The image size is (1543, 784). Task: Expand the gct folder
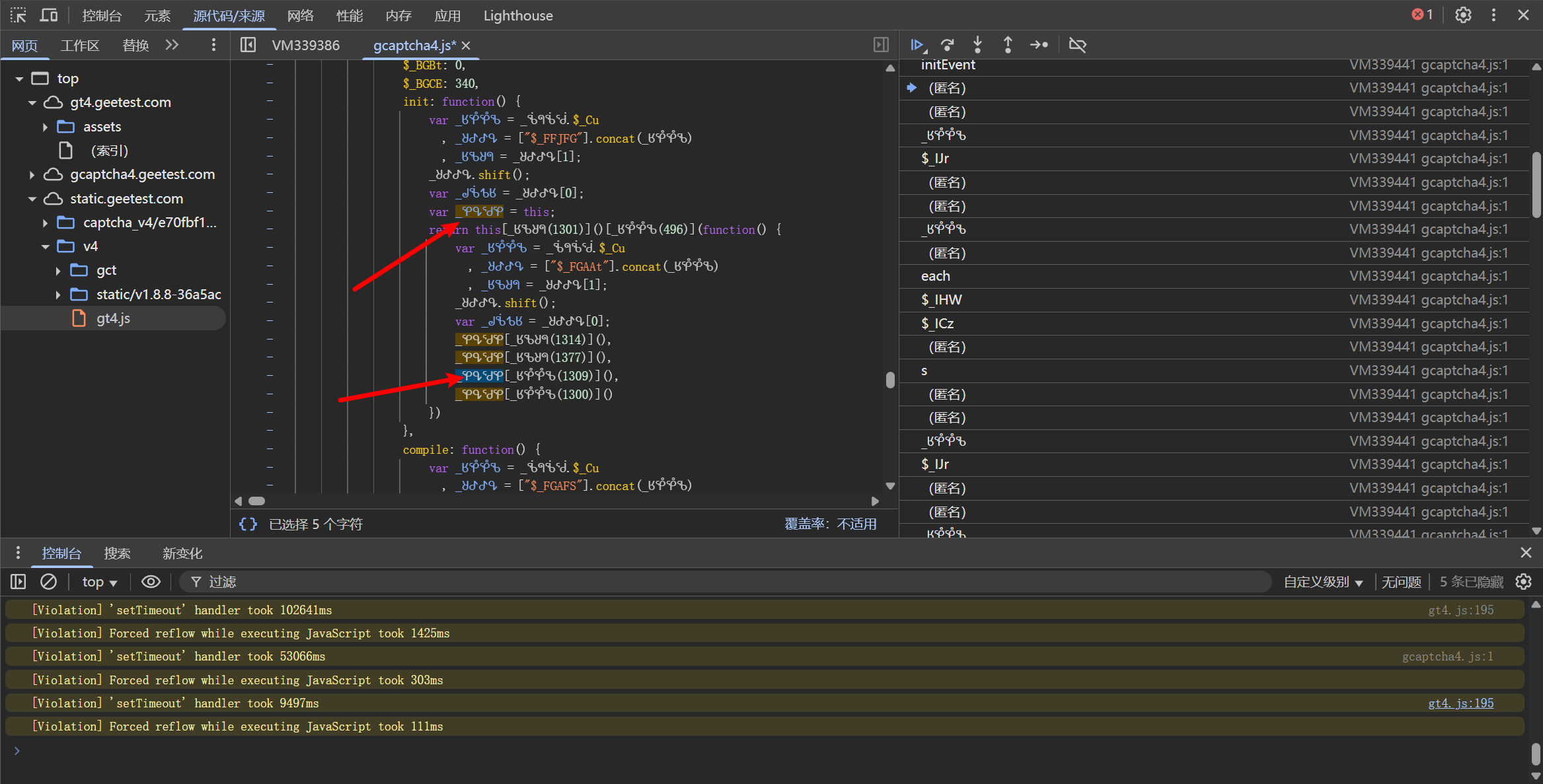[58, 270]
